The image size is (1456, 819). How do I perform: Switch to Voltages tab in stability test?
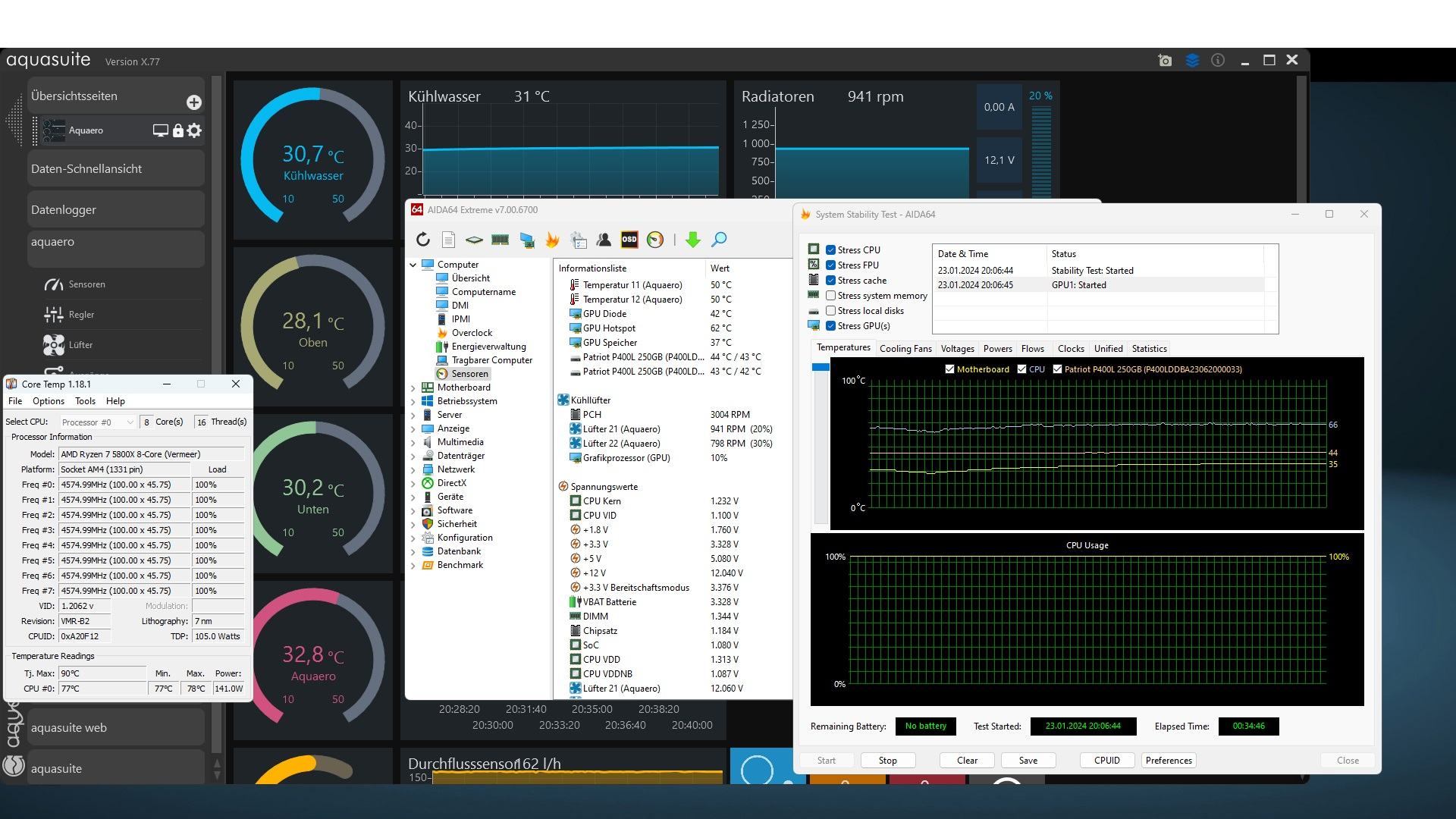pyautogui.click(x=957, y=349)
